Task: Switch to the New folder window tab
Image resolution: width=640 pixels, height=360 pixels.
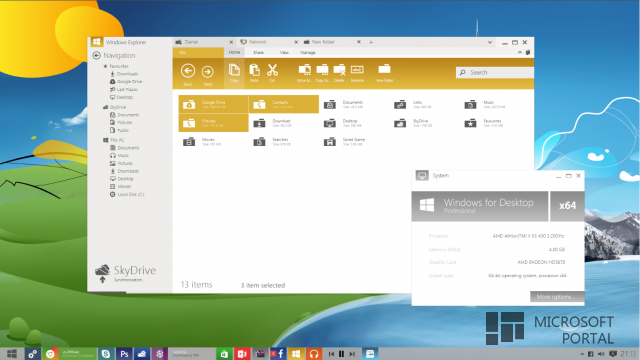Action: (x=331, y=42)
